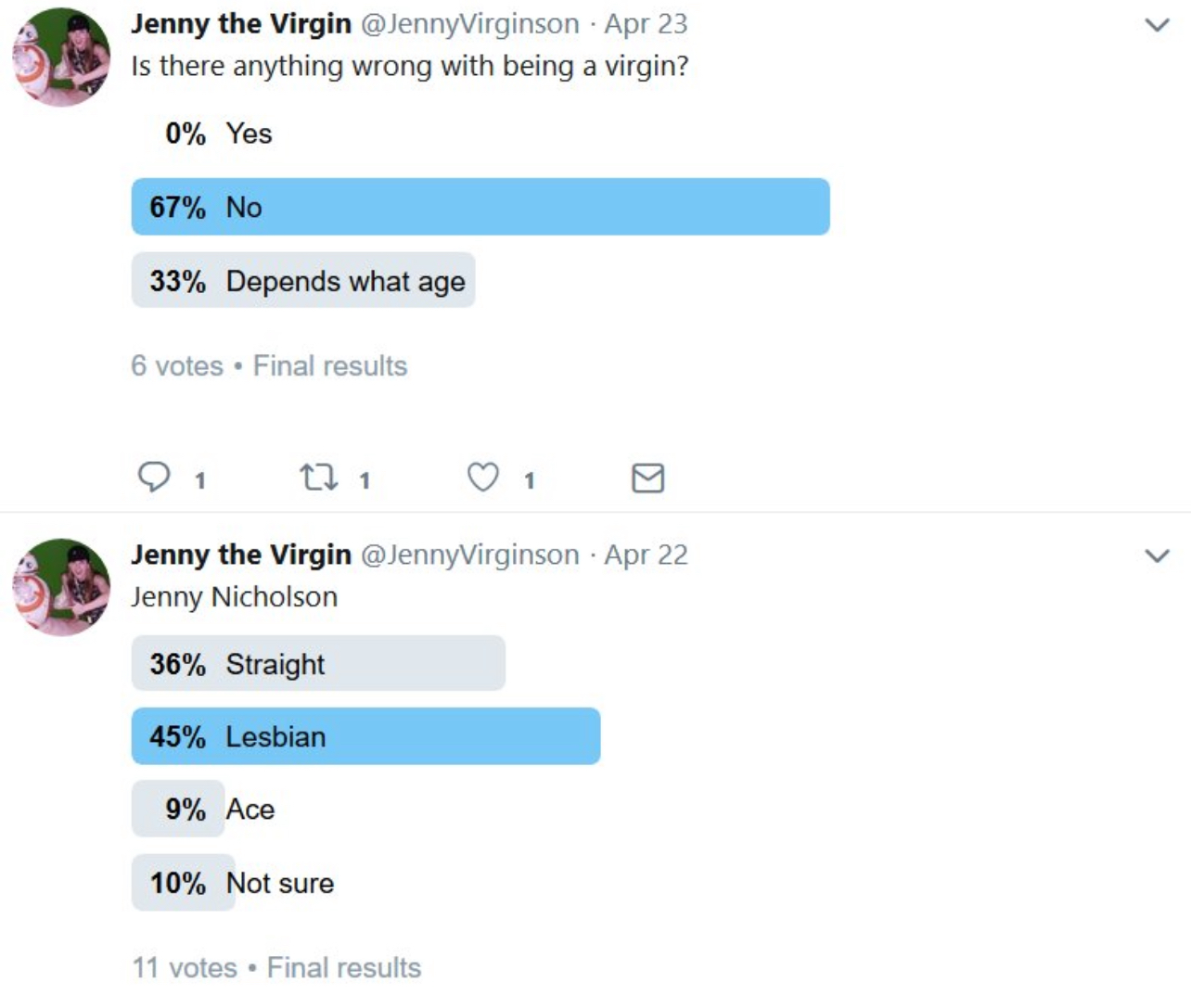Select the 67% No poll result bar
The width and height of the screenshot is (1191, 1008).
point(480,207)
